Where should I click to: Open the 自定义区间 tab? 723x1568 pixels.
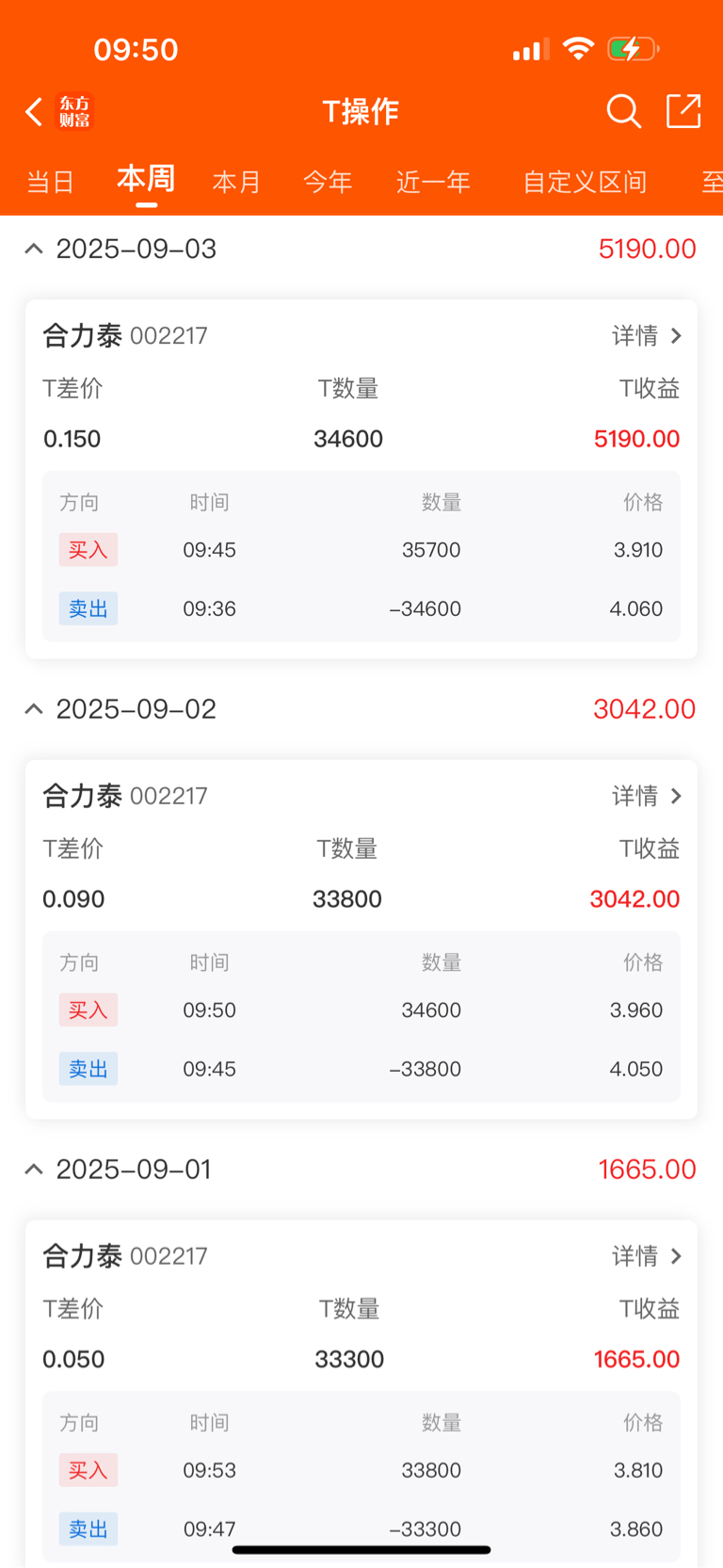[x=585, y=182]
